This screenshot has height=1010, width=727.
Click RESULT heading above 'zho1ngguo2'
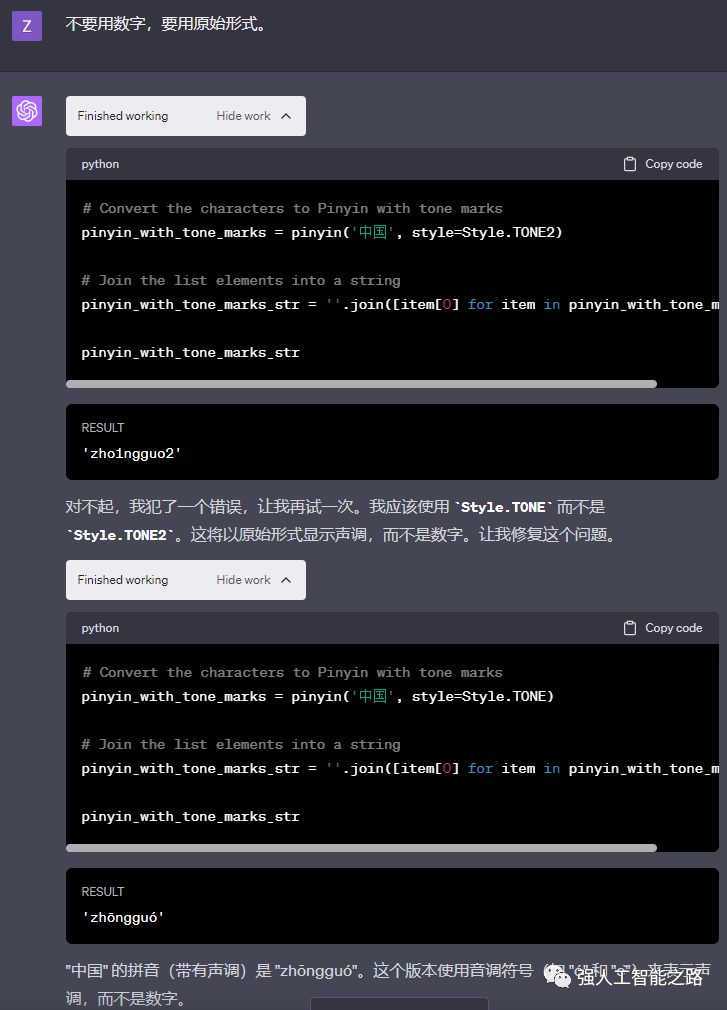[103, 428]
